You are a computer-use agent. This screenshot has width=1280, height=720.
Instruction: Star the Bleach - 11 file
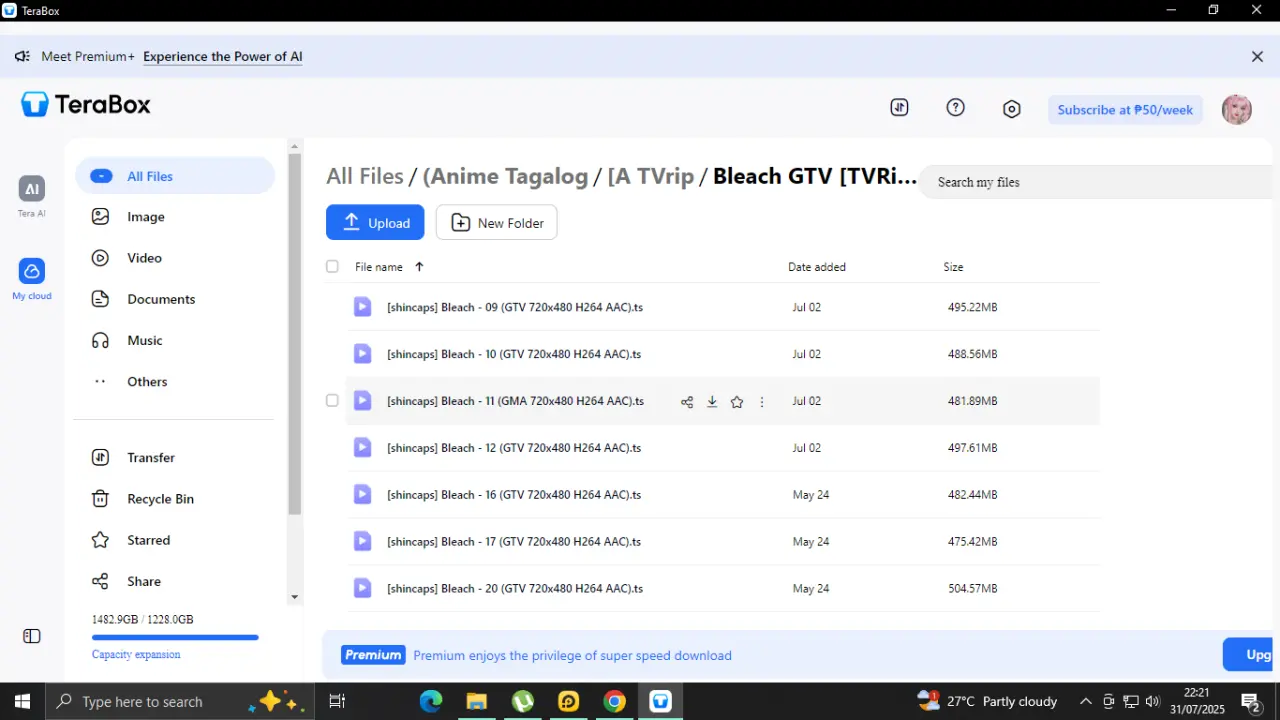[x=737, y=402]
